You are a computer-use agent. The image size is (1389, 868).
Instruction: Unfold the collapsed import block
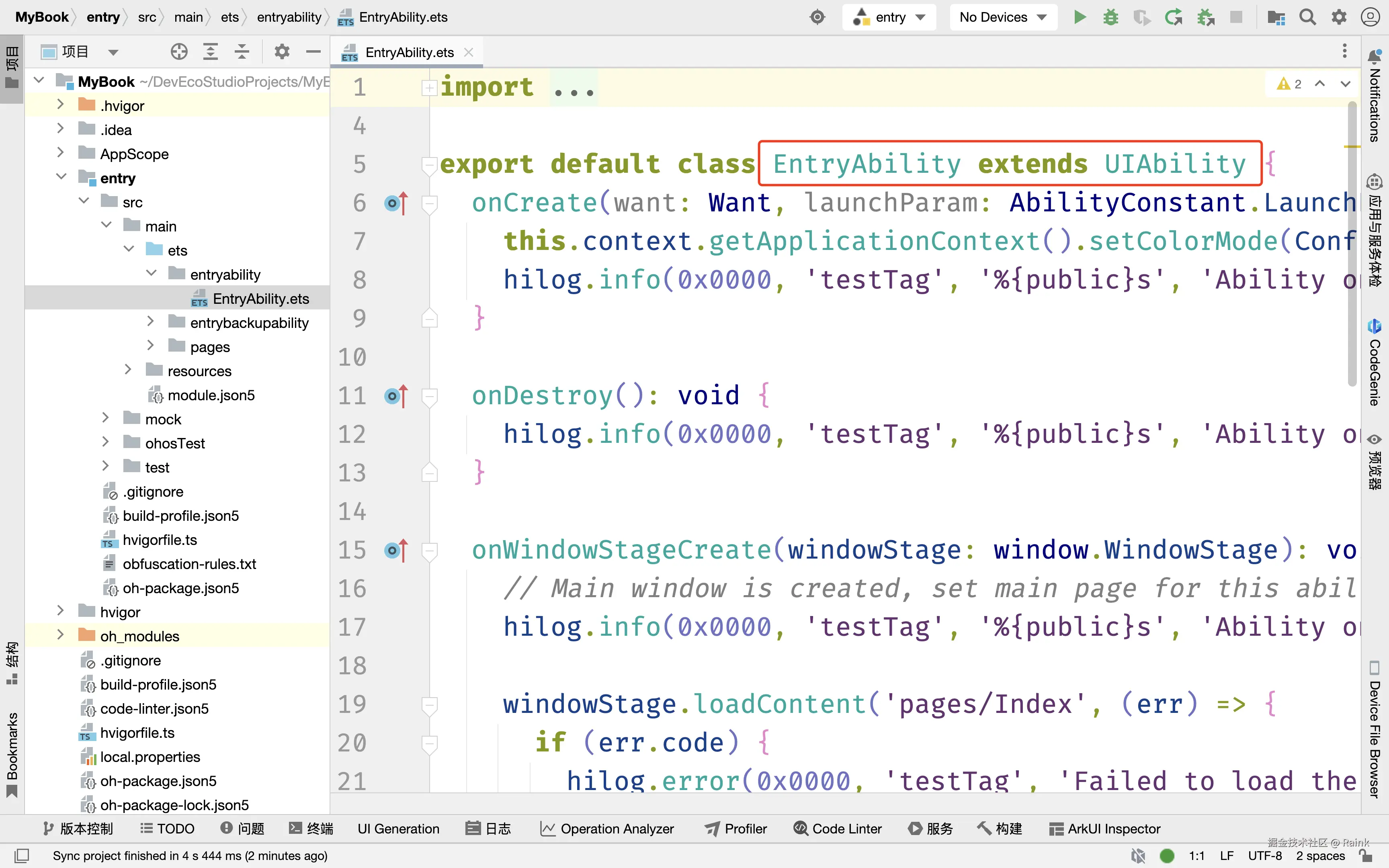[x=429, y=88]
